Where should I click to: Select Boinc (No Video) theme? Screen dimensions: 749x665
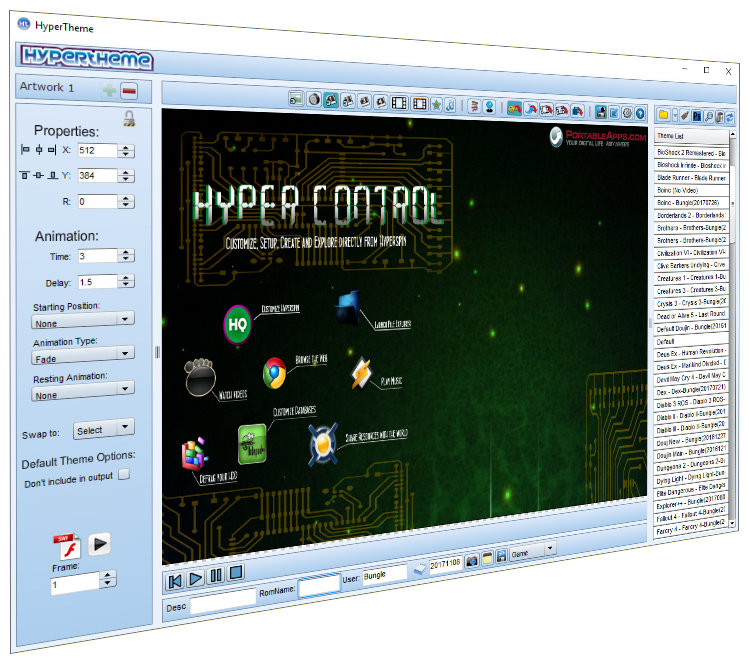(691, 190)
